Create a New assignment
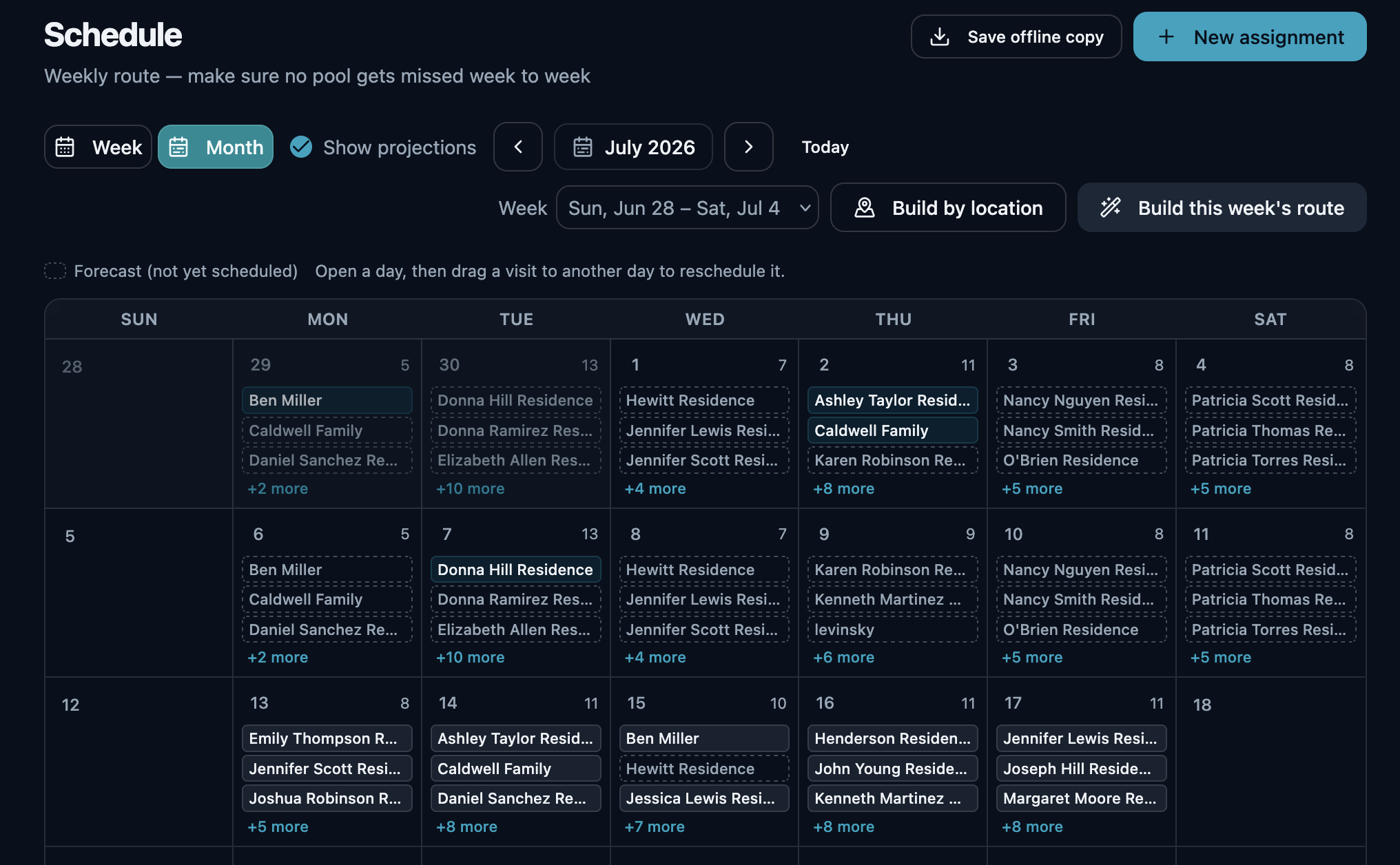Viewport: 1400px width, 865px height. coord(1250,37)
